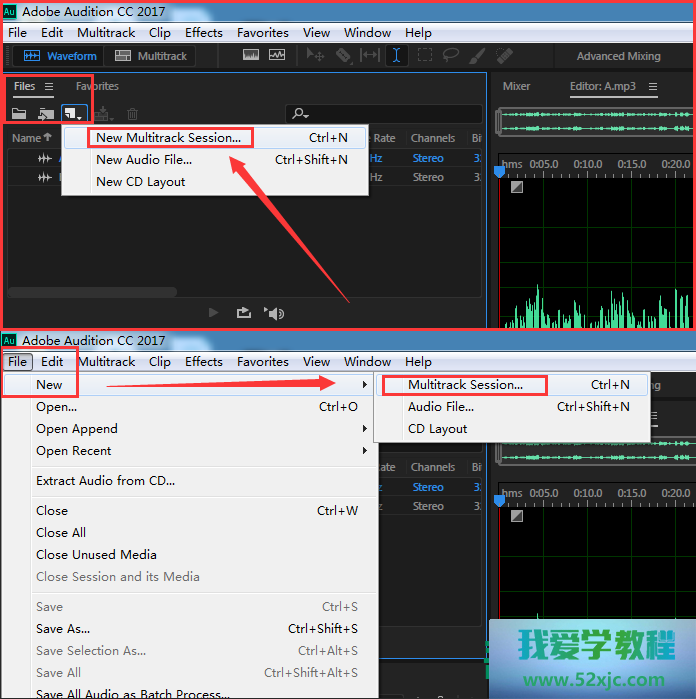This screenshot has width=696, height=699.
Task: Select the Razor tool in the toolbar
Action: click(x=343, y=56)
